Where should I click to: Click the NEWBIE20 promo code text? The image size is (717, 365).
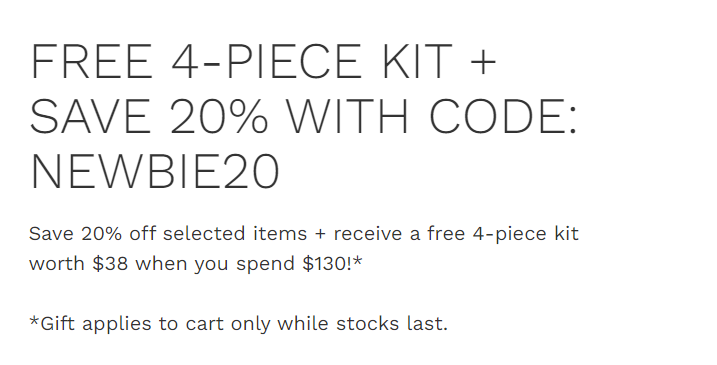(x=155, y=172)
